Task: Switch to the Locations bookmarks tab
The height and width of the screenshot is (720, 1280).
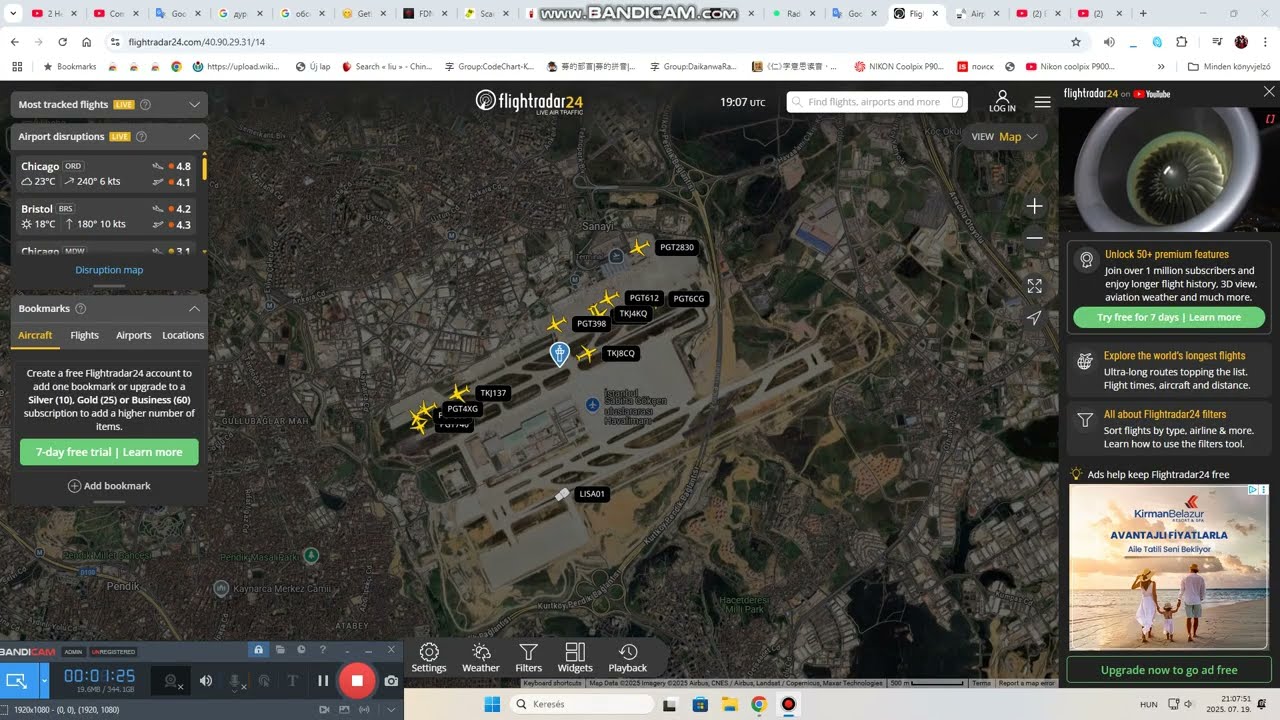Action: coord(183,335)
